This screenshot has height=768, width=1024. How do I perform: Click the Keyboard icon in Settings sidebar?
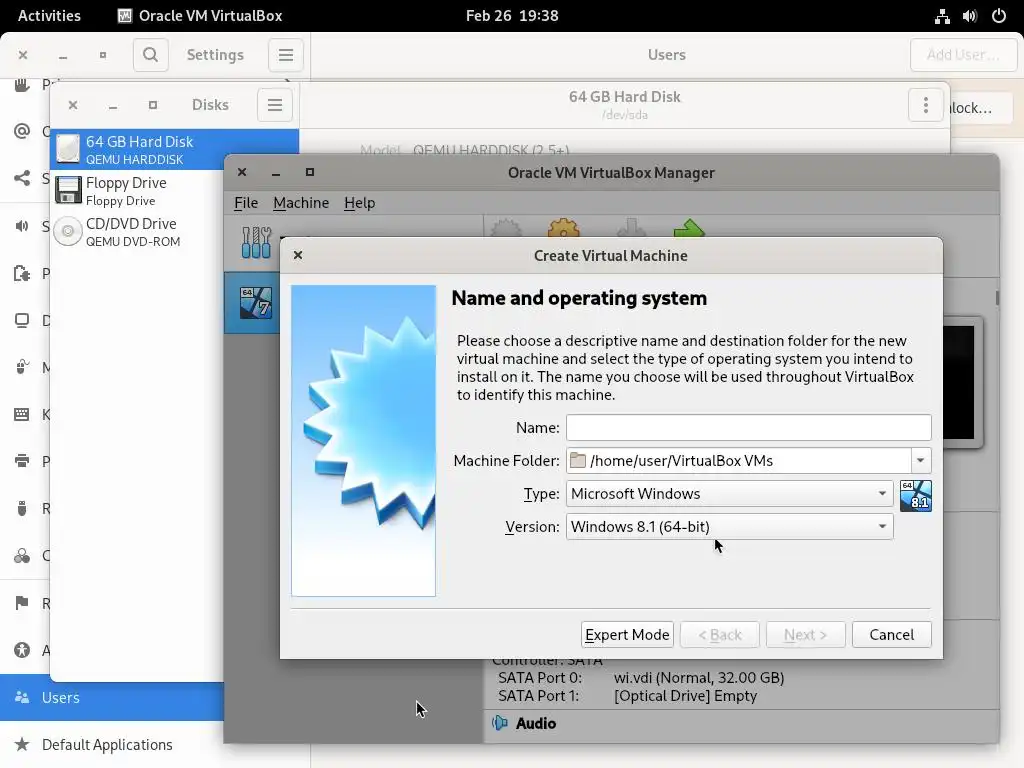click(22, 415)
